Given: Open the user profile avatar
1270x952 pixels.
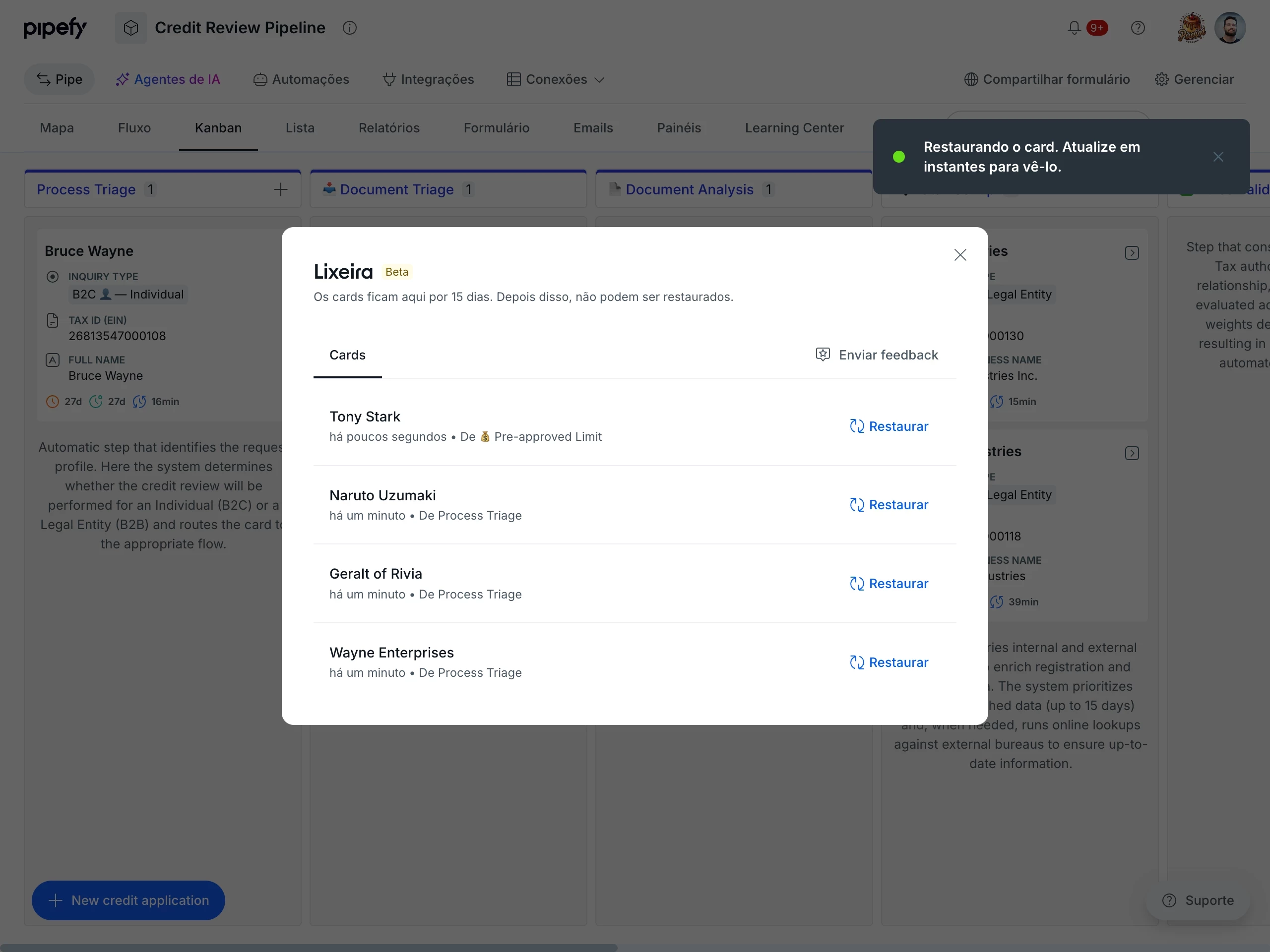Looking at the screenshot, I should 1230,28.
